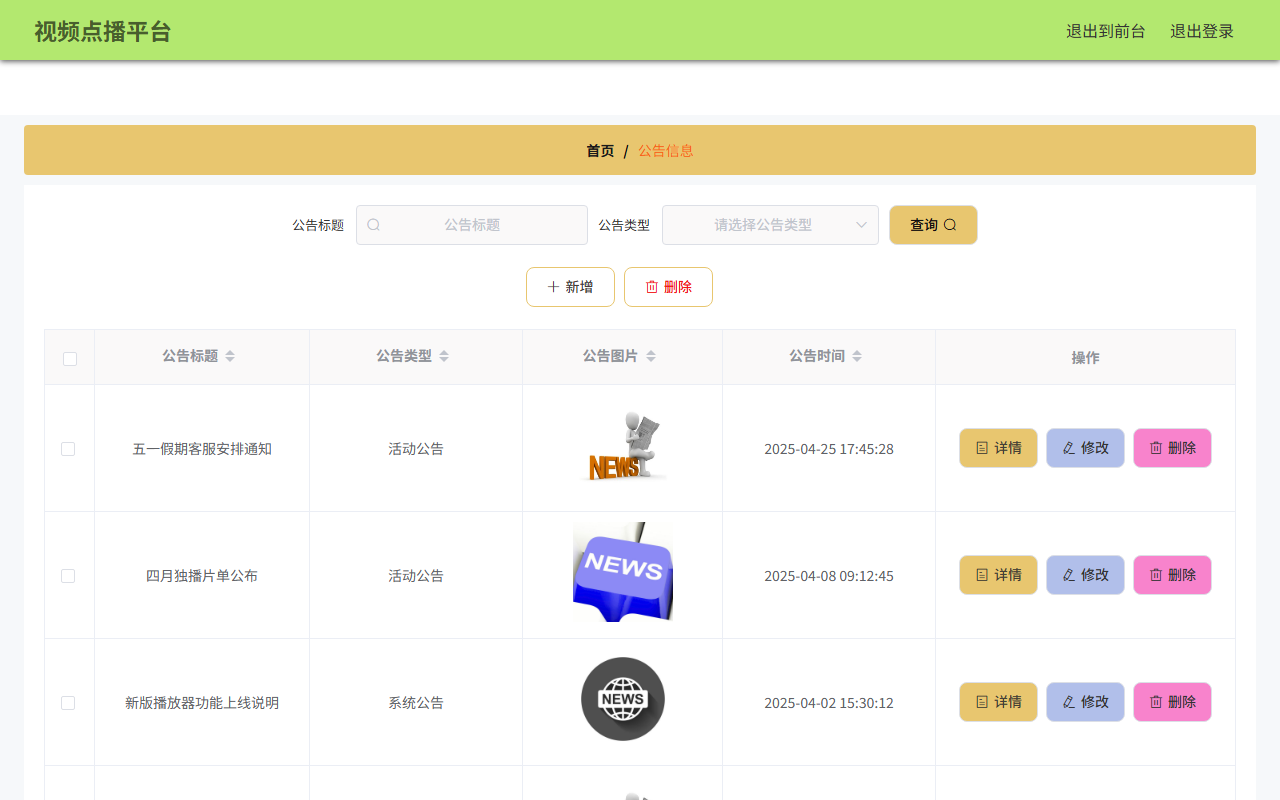Click the sort arrows beside 公告图片 column header
This screenshot has width=1280, height=800.
tap(651, 356)
